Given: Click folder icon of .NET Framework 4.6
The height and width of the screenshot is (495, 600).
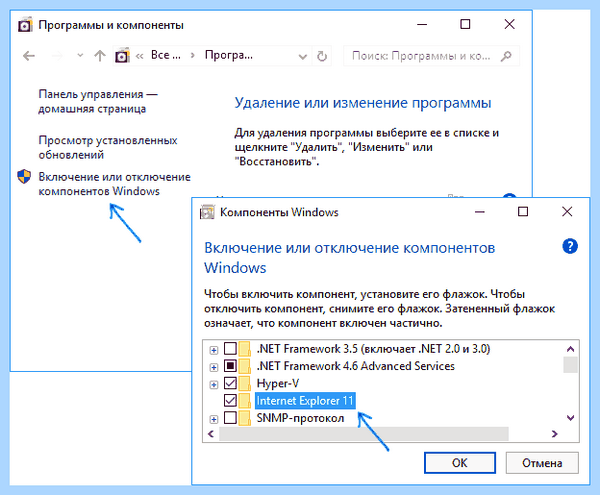Looking at the screenshot, I should point(245,366).
